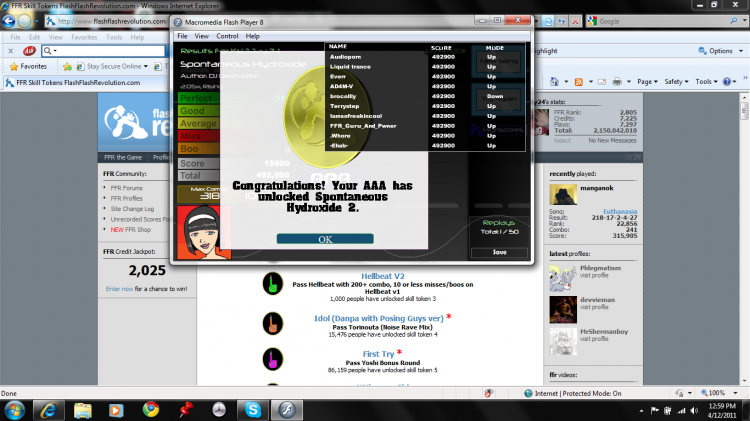Close the Ask toolbar with the X
This screenshot has width=750, height=421.
pos(11,50)
